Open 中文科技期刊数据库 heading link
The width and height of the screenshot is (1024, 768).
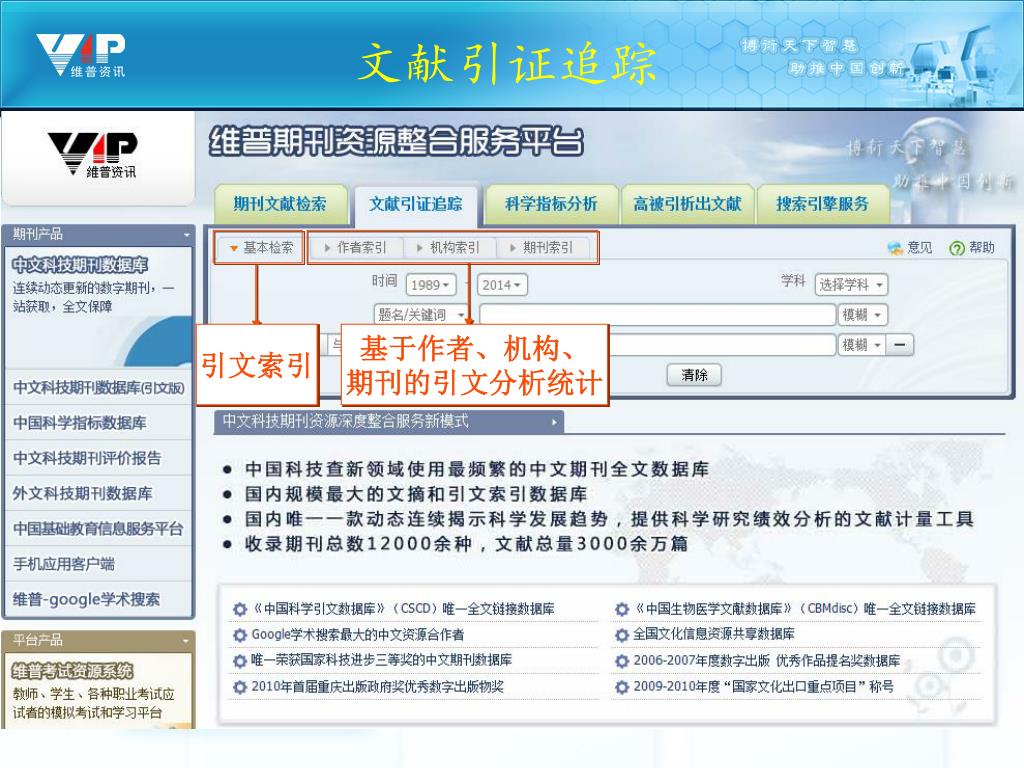pyautogui.click(x=80, y=264)
